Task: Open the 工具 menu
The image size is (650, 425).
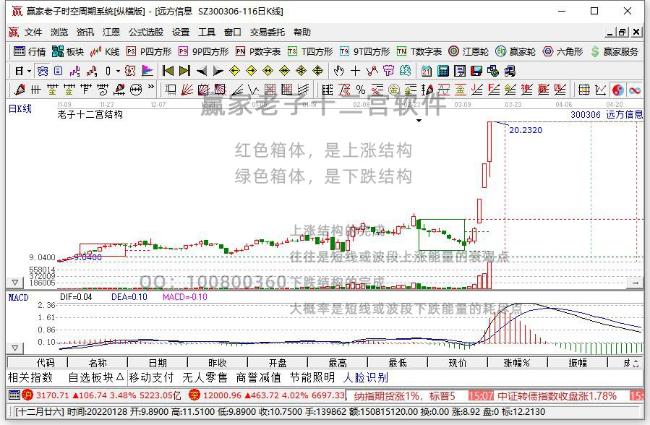Action: point(206,32)
